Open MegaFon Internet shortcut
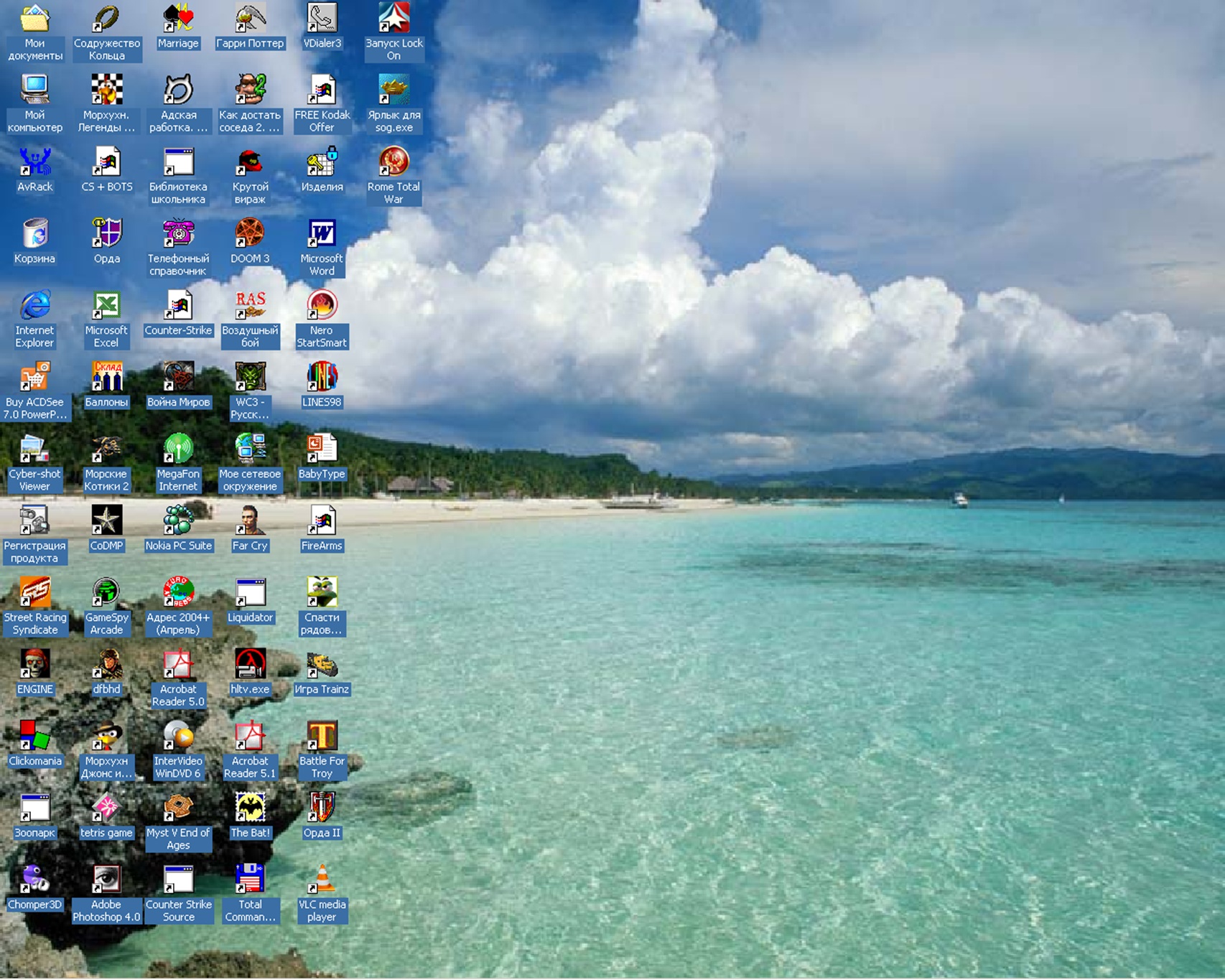This screenshot has height=980, width=1225. coord(178,449)
